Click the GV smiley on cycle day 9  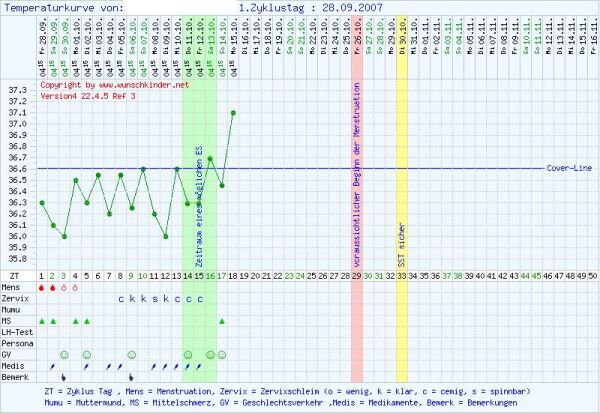pos(132,355)
